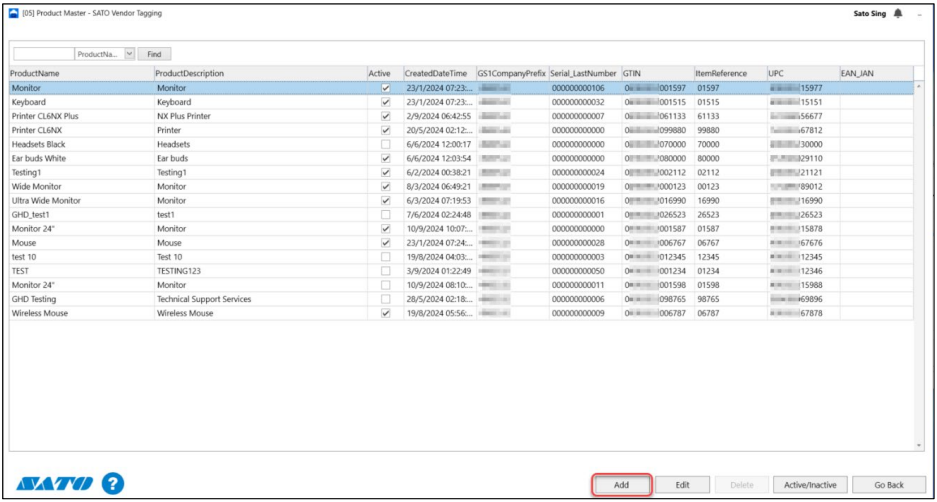The height and width of the screenshot is (502, 937).
Task: Select the Printer CL6NX Plus row
Action: (x=80, y=116)
